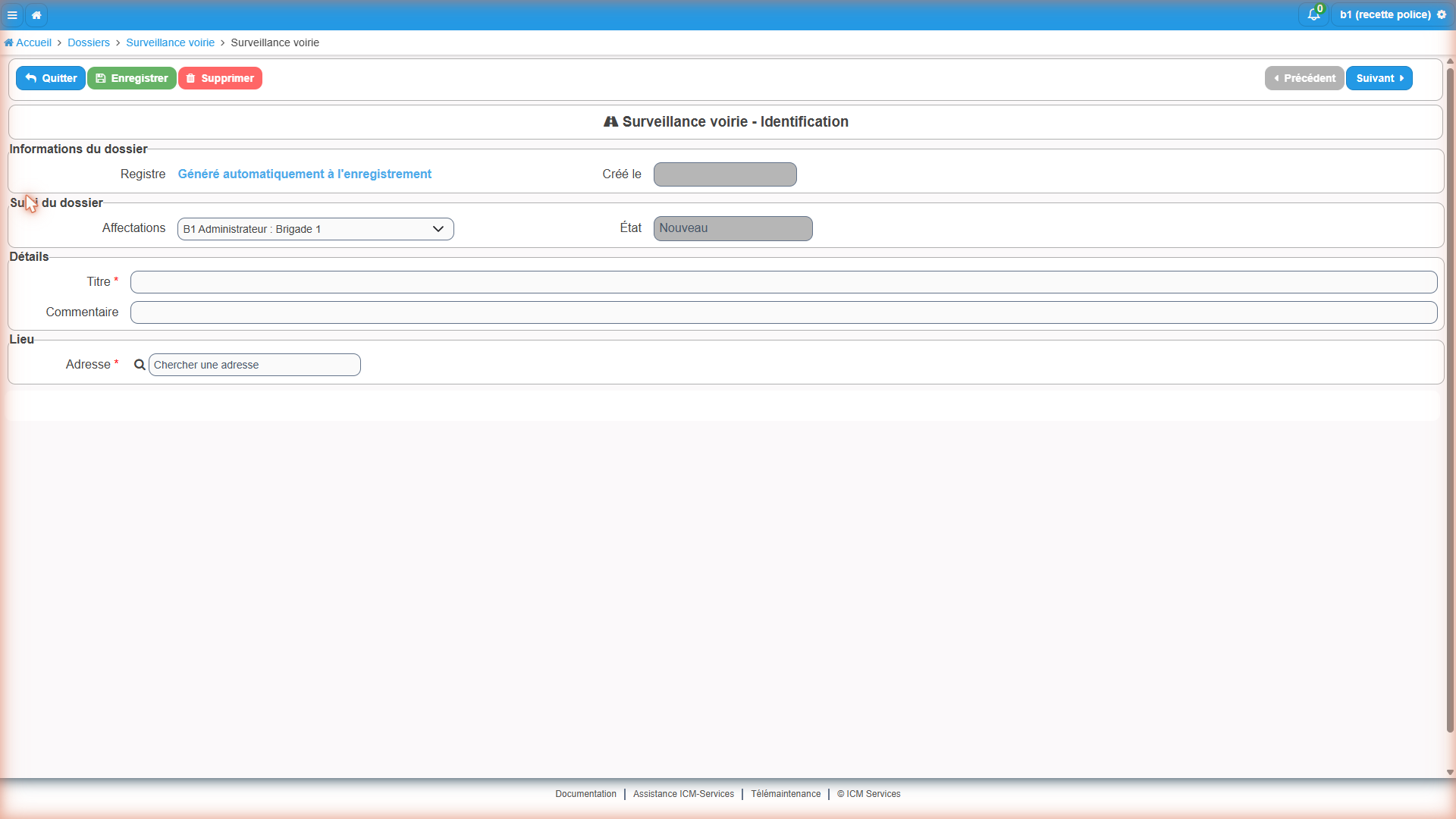Open Affectations dropdown
The height and width of the screenshot is (819, 1456).
click(x=315, y=229)
